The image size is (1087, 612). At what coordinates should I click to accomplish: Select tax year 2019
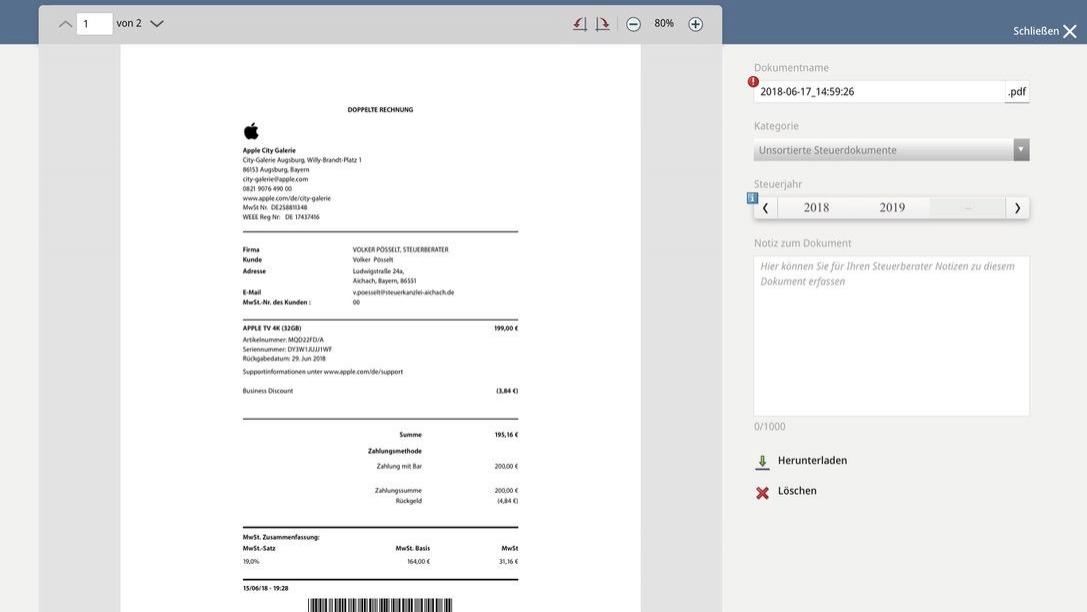tap(892, 208)
